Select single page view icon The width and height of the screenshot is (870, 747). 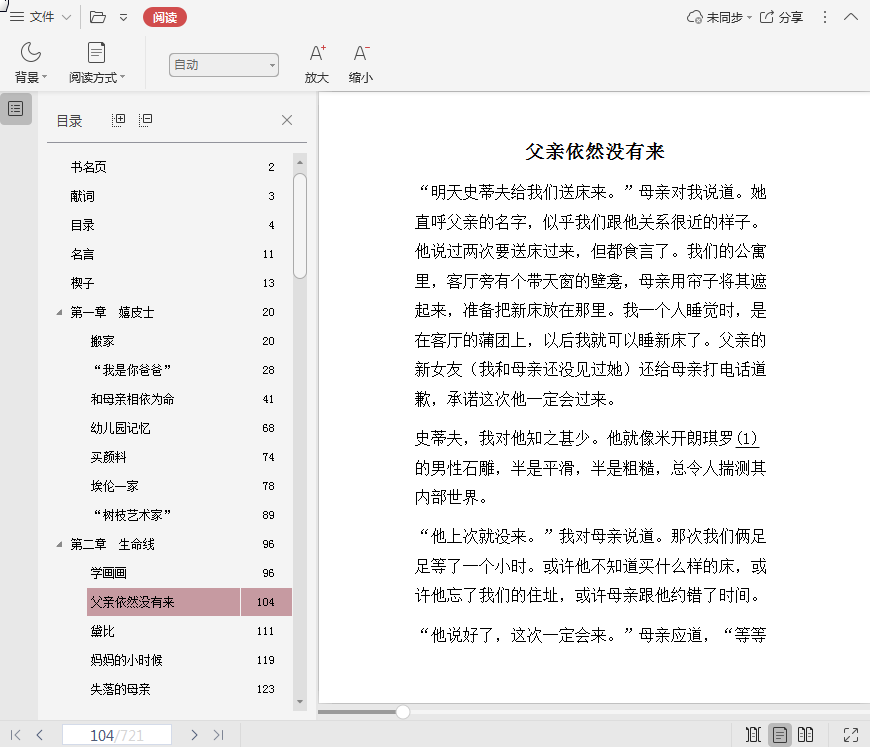[x=780, y=735]
